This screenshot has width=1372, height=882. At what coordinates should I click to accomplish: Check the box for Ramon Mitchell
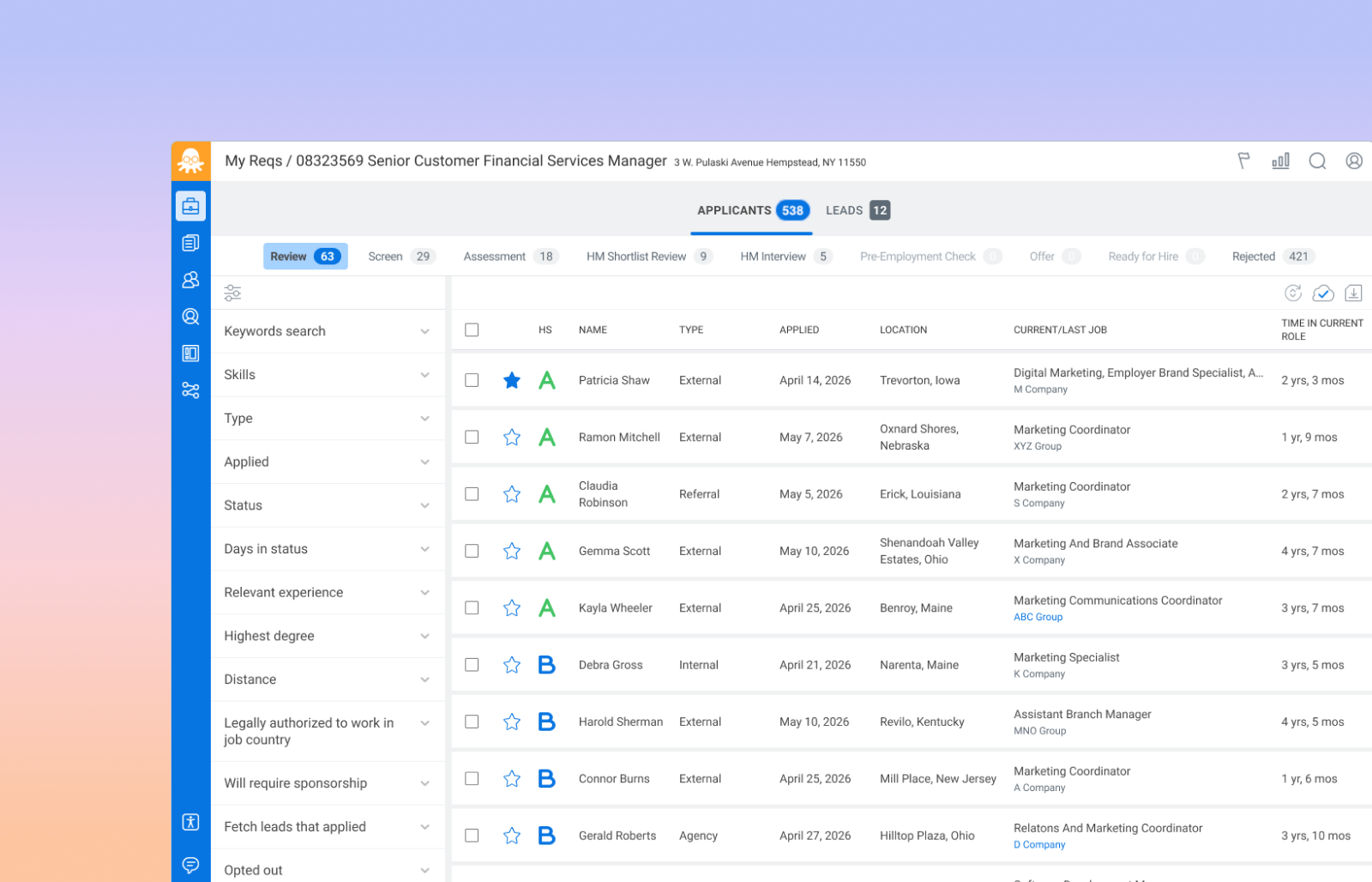point(472,437)
